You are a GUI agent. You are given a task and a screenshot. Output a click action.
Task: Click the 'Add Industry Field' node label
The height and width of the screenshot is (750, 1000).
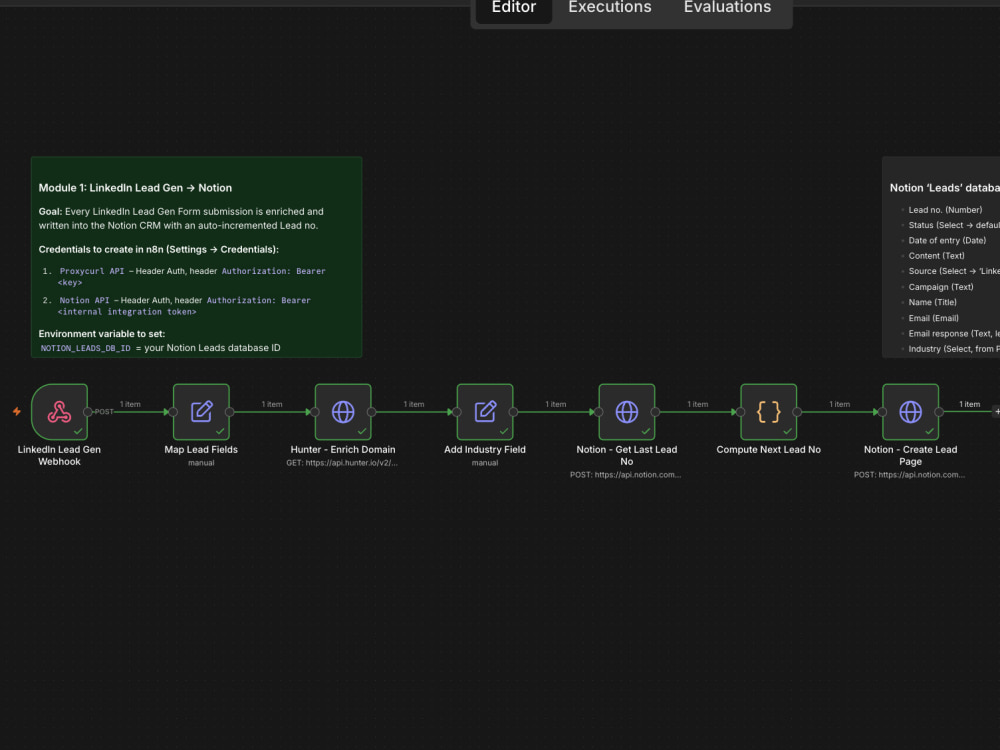[x=485, y=450]
